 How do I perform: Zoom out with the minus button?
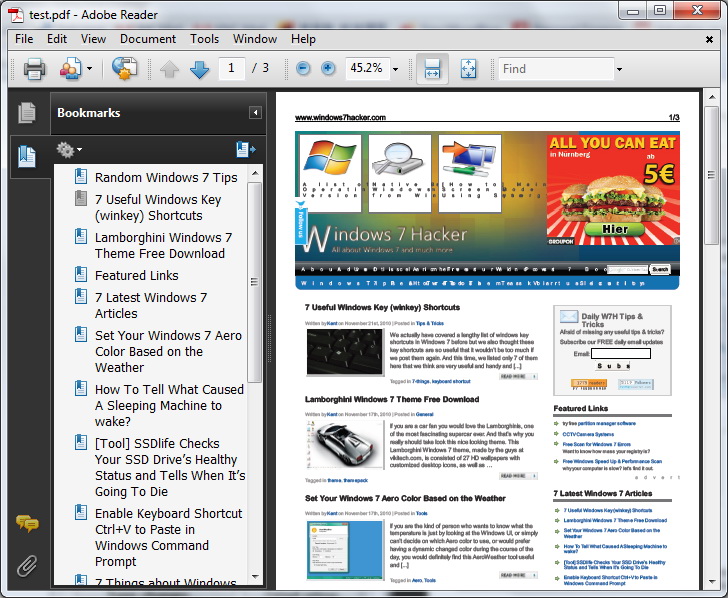[303, 69]
